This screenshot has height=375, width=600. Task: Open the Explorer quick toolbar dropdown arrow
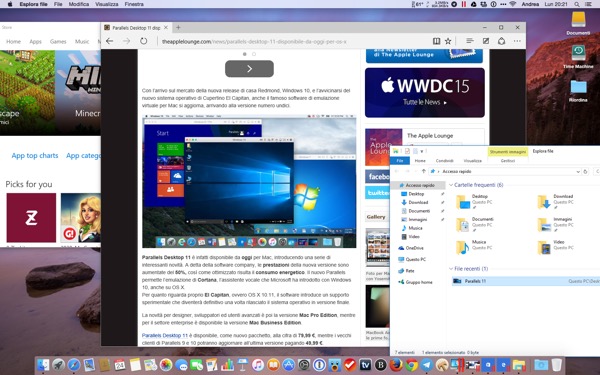pyautogui.click(x=422, y=152)
